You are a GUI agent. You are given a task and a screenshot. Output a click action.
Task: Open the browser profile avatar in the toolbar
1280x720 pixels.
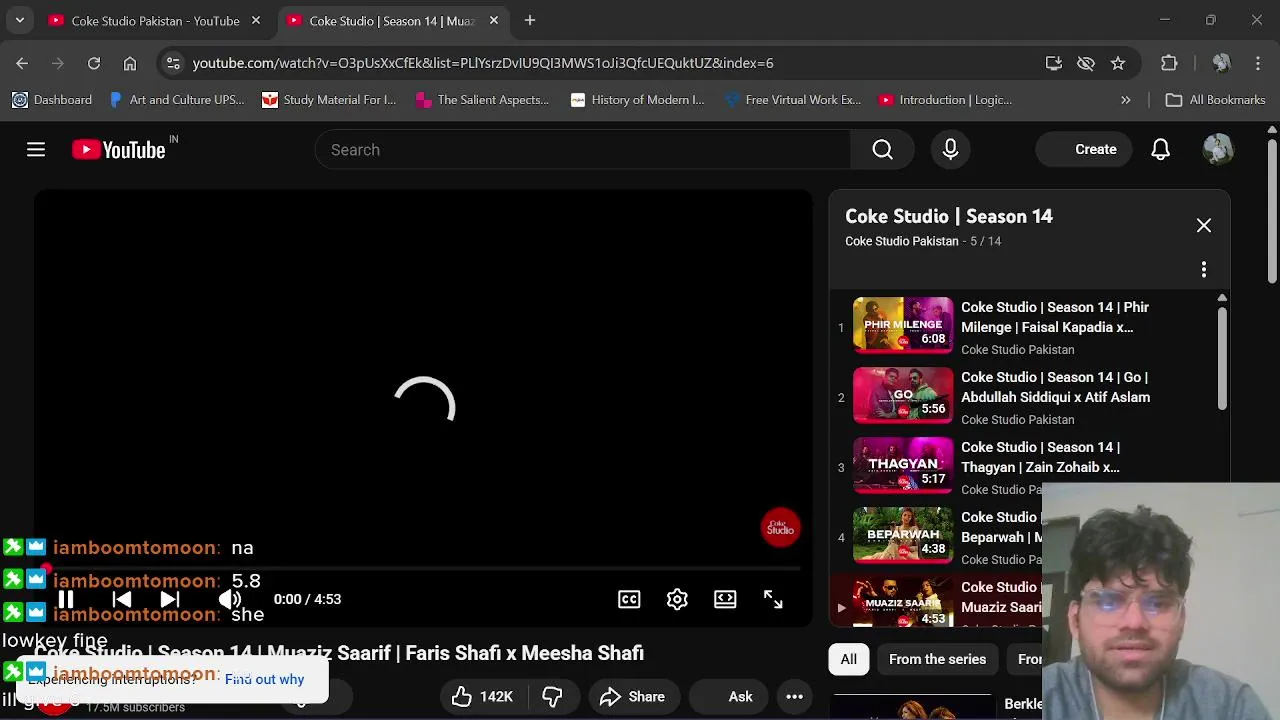(x=1221, y=63)
